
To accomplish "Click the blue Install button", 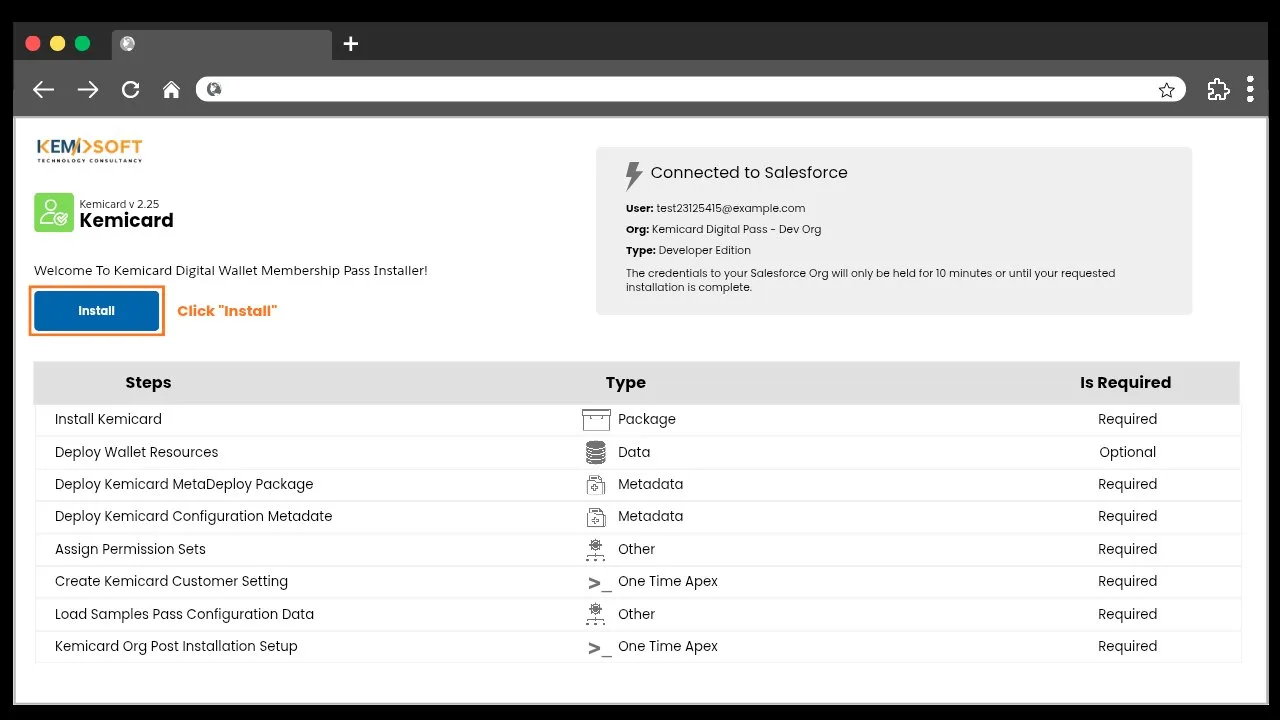I will tap(97, 311).
